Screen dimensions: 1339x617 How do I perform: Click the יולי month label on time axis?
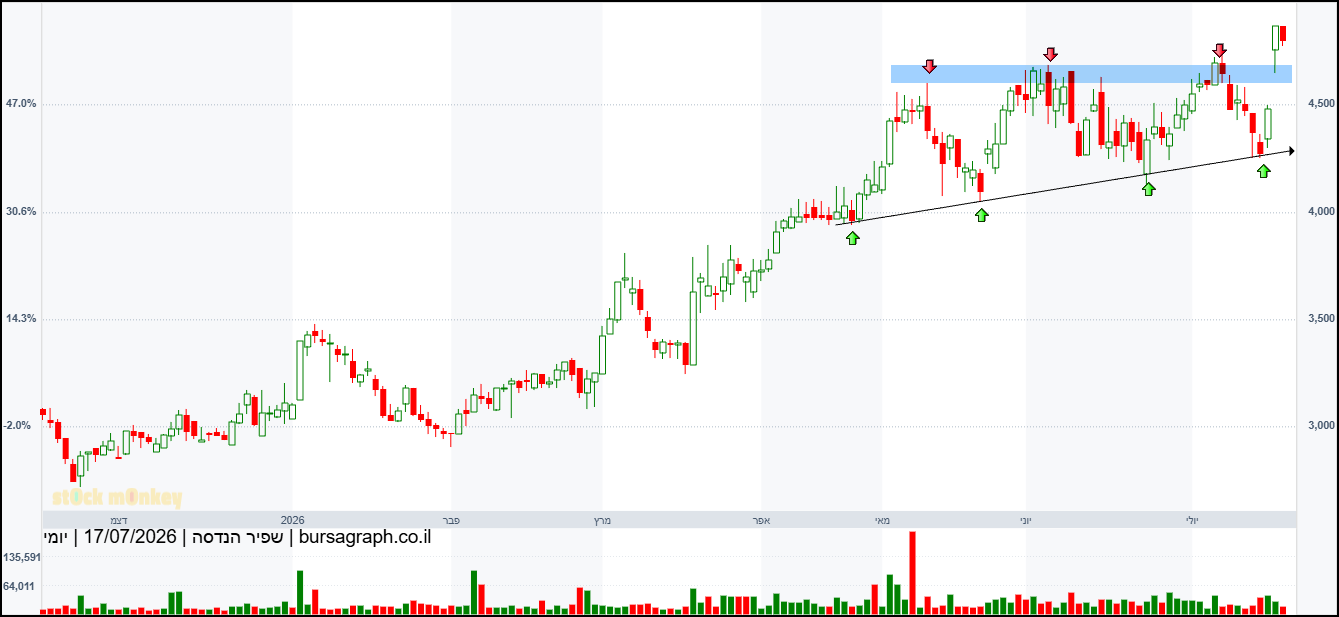pos(1191,520)
